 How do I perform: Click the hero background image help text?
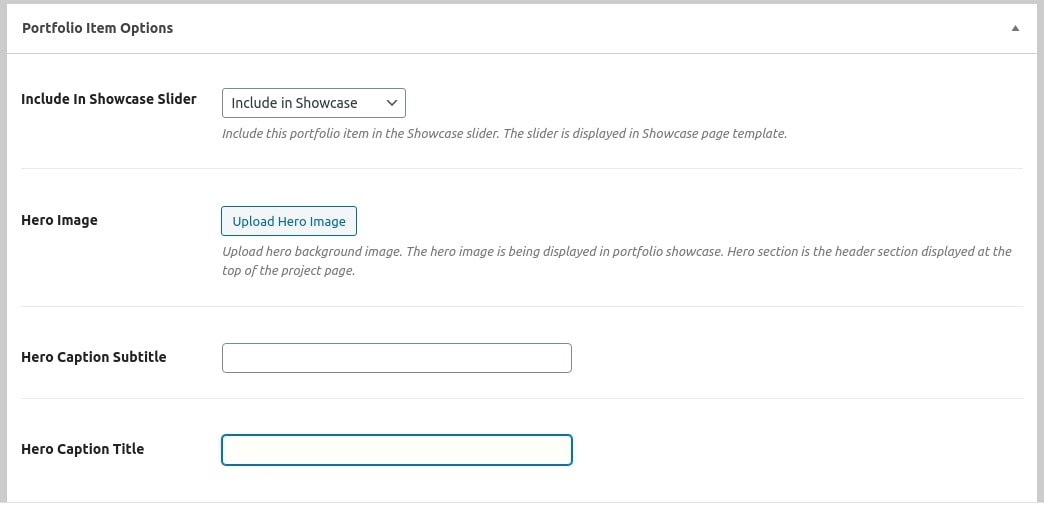(616, 252)
